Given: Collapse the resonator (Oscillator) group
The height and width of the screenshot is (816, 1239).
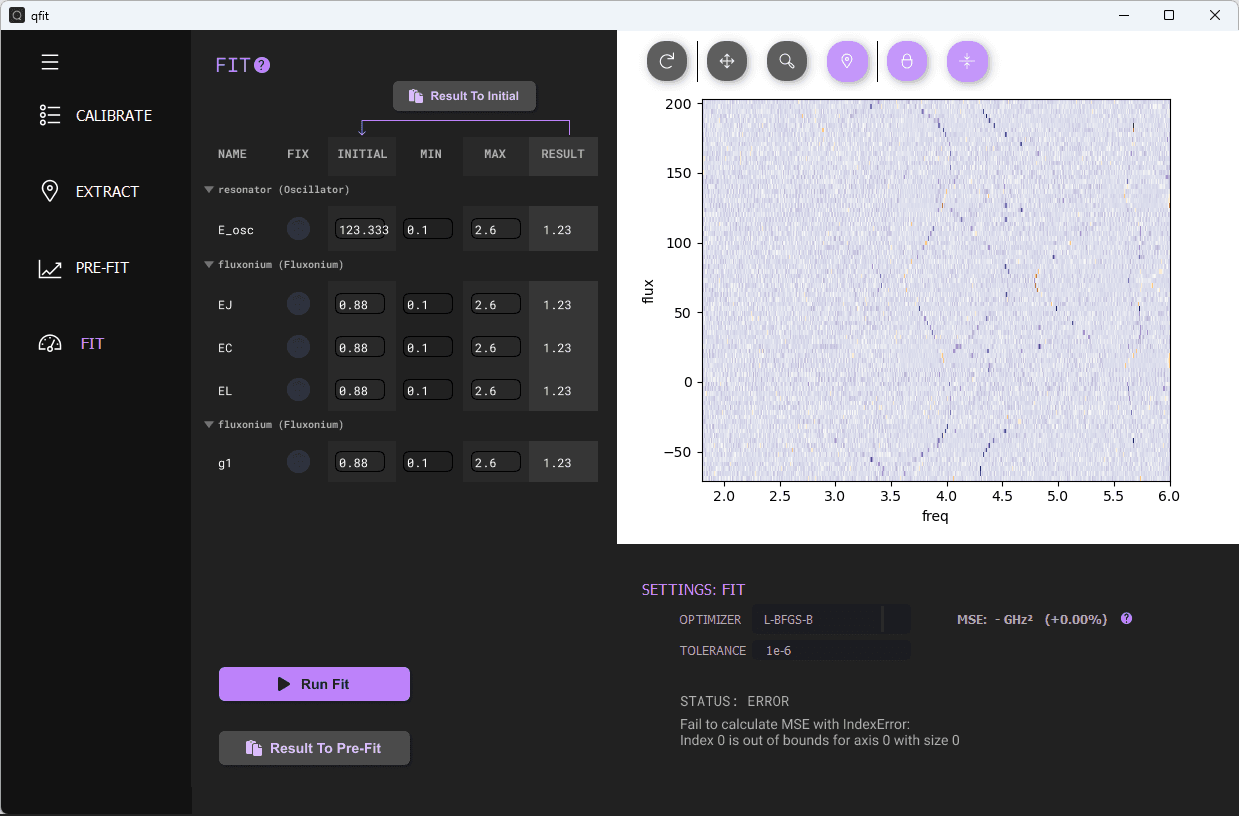Looking at the screenshot, I should pos(209,189).
